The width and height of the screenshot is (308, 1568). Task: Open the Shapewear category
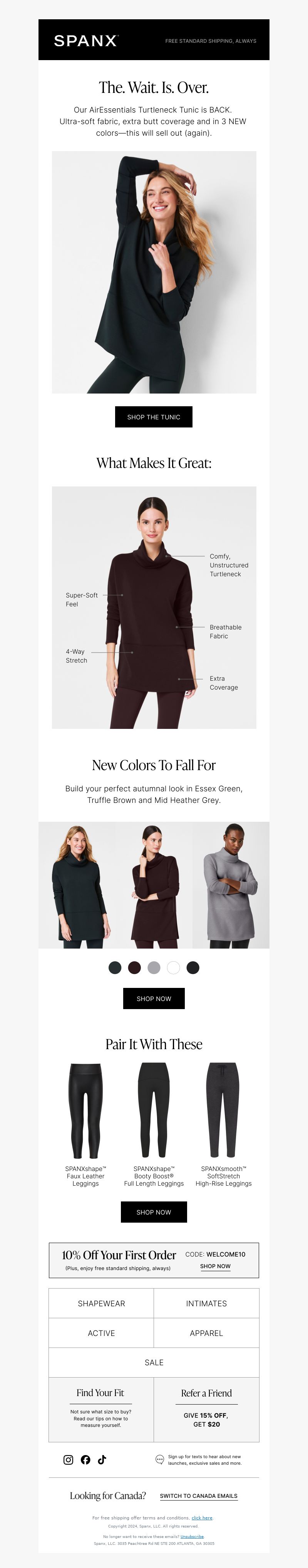(102, 1303)
